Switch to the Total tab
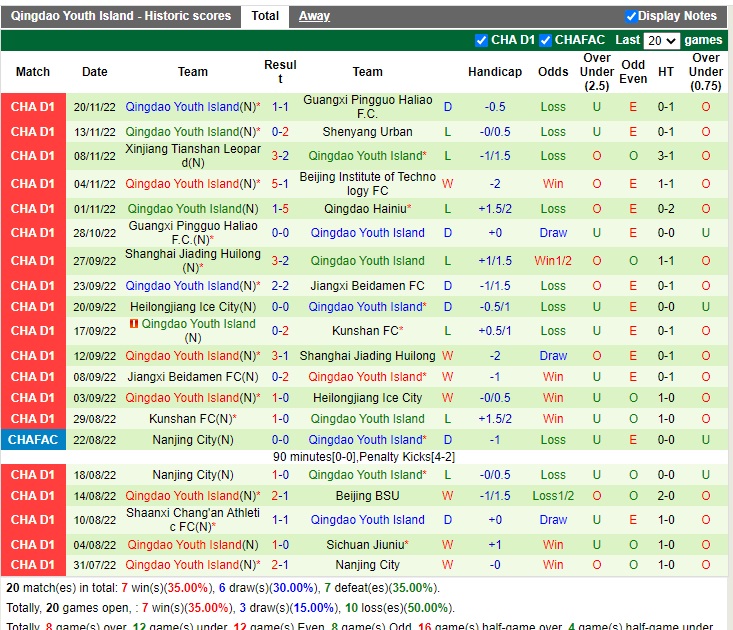The height and width of the screenshot is (630, 733). [x=265, y=16]
